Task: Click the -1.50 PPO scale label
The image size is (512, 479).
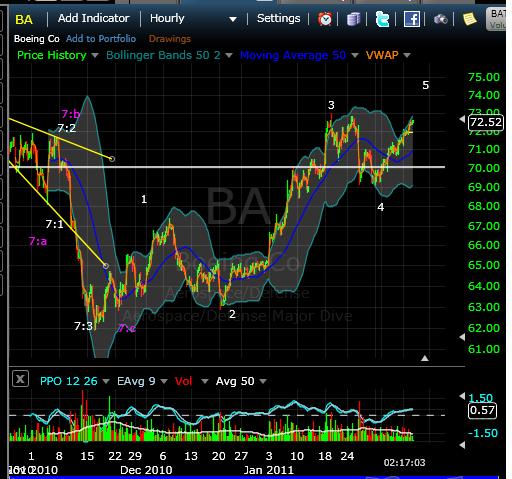Action: 483,433
